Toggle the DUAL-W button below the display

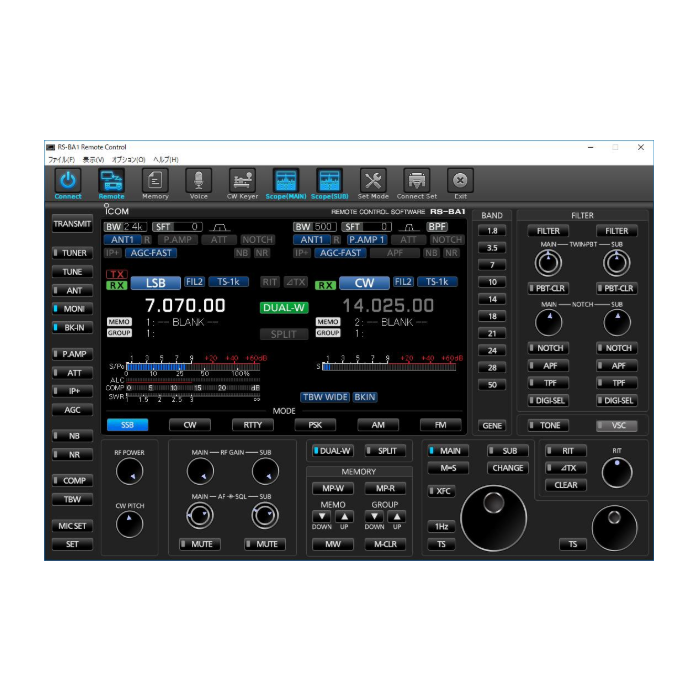333,451
